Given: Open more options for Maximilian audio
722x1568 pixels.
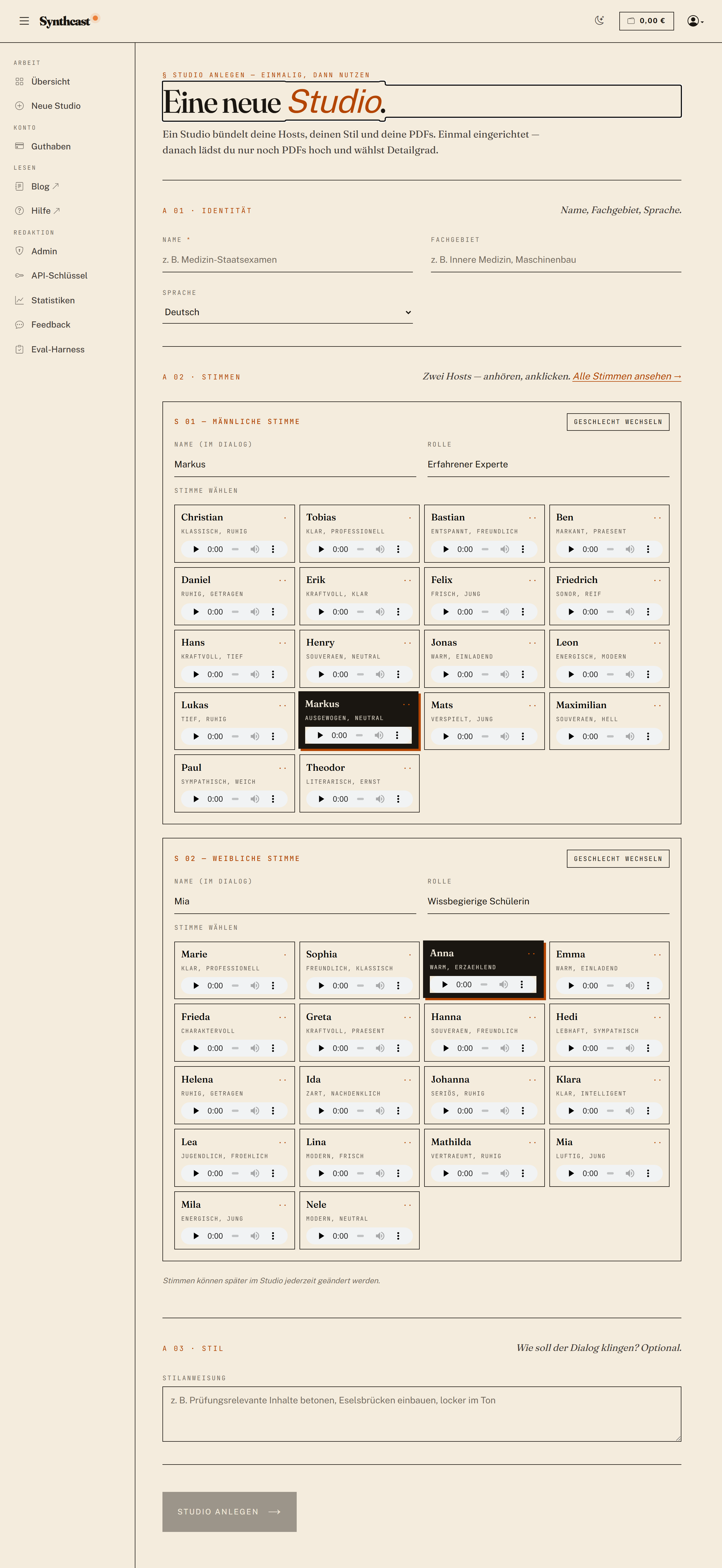Looking at the screenshot, I should coord(648,737).
